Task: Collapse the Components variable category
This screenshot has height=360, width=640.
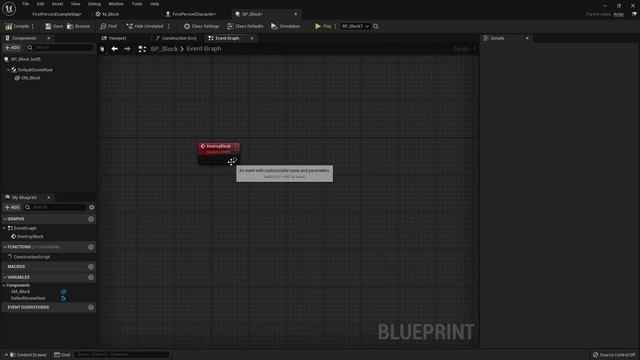Action: point(4,285)
